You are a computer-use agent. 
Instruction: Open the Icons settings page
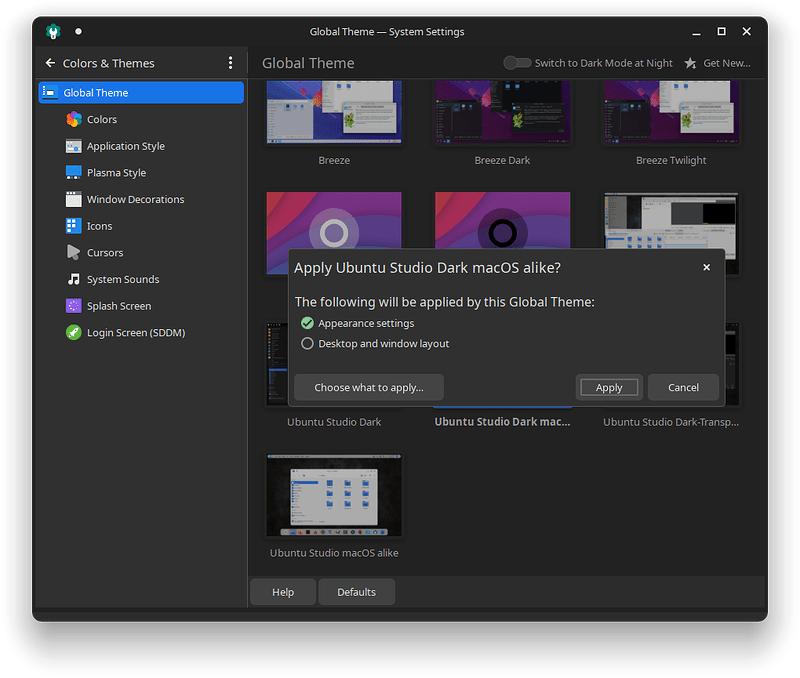[73, 226]
